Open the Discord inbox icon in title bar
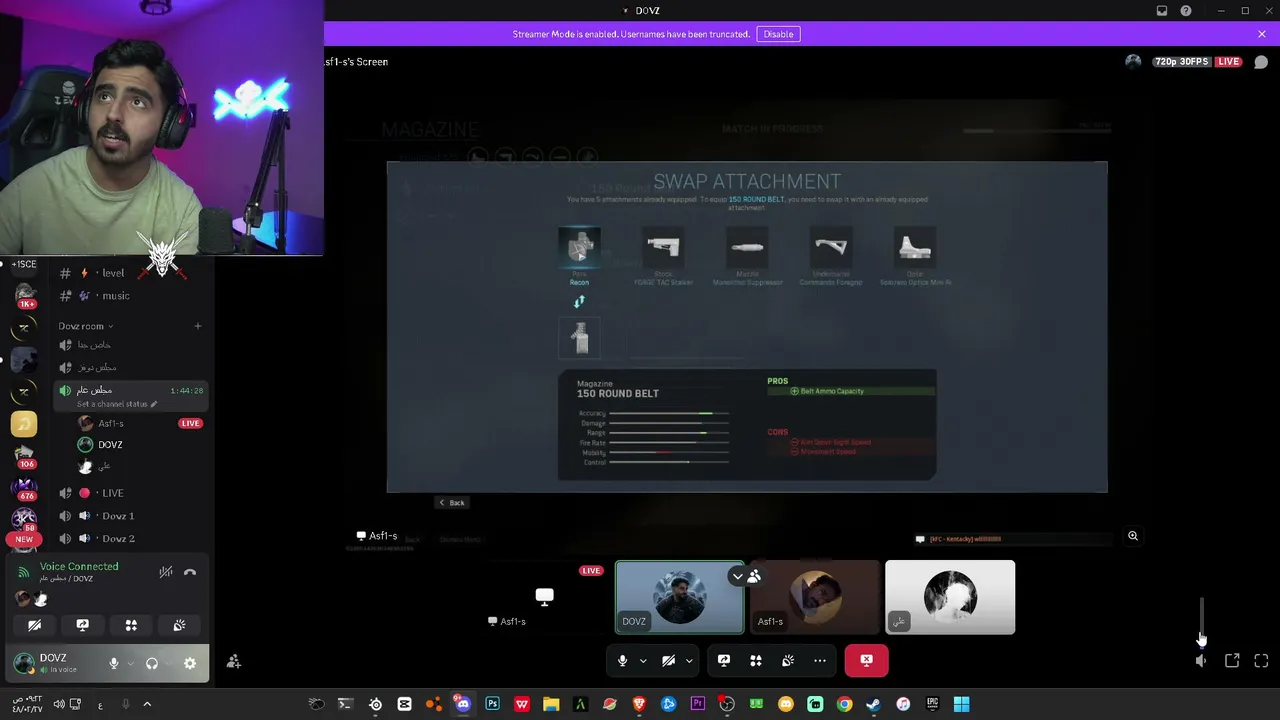1280x720 pixels. click(1162, 11)
